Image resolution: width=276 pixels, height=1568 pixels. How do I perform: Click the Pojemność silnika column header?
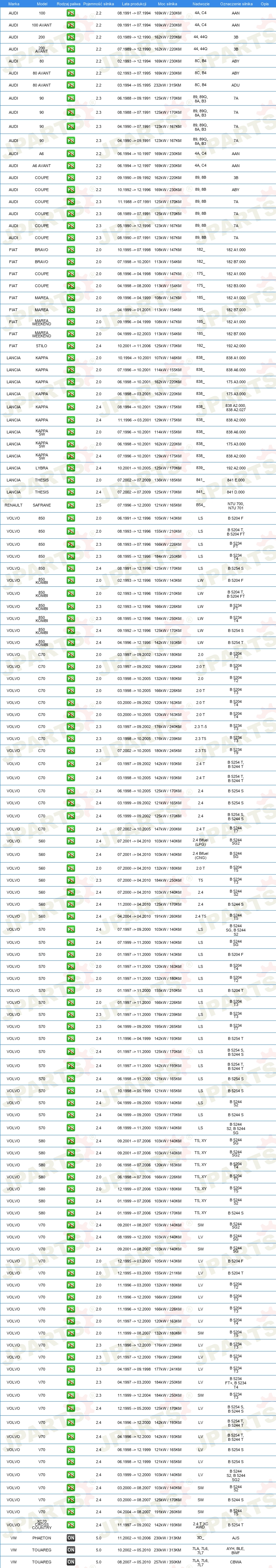pyautogui.click(x=98, y=4)
